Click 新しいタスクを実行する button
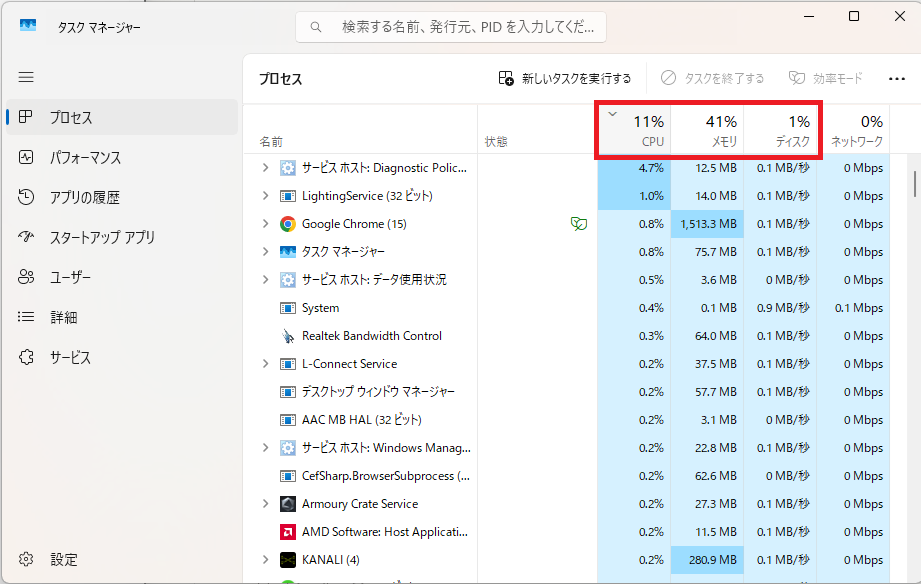Screen dimensions: 921x584 click(x=564, y=78)
